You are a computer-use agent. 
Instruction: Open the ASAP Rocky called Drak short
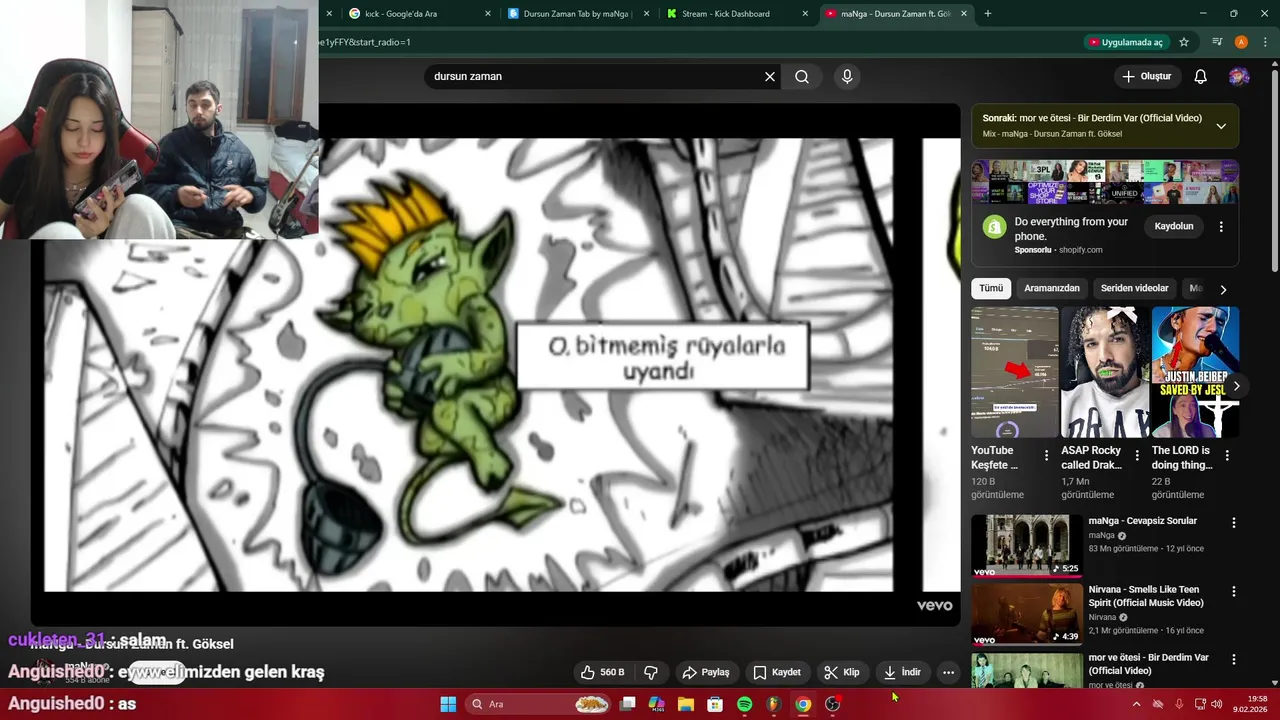[x=1105, y=372]
